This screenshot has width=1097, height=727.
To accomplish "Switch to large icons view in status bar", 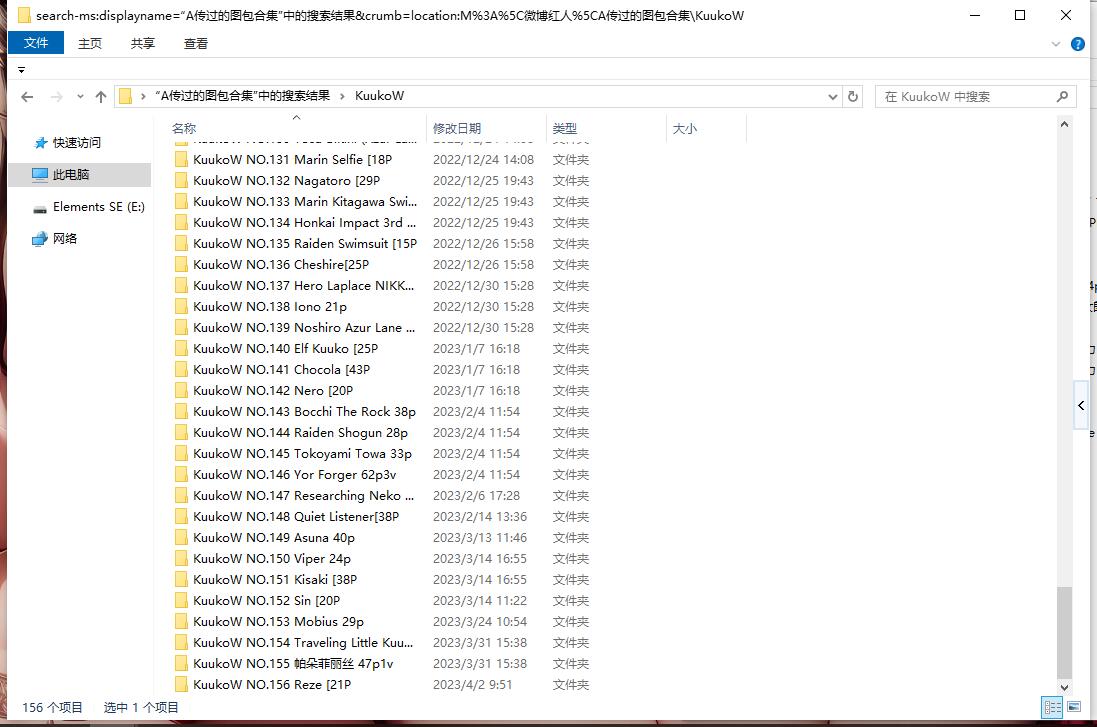I will pyautogui.click(x=1073, y=707).
